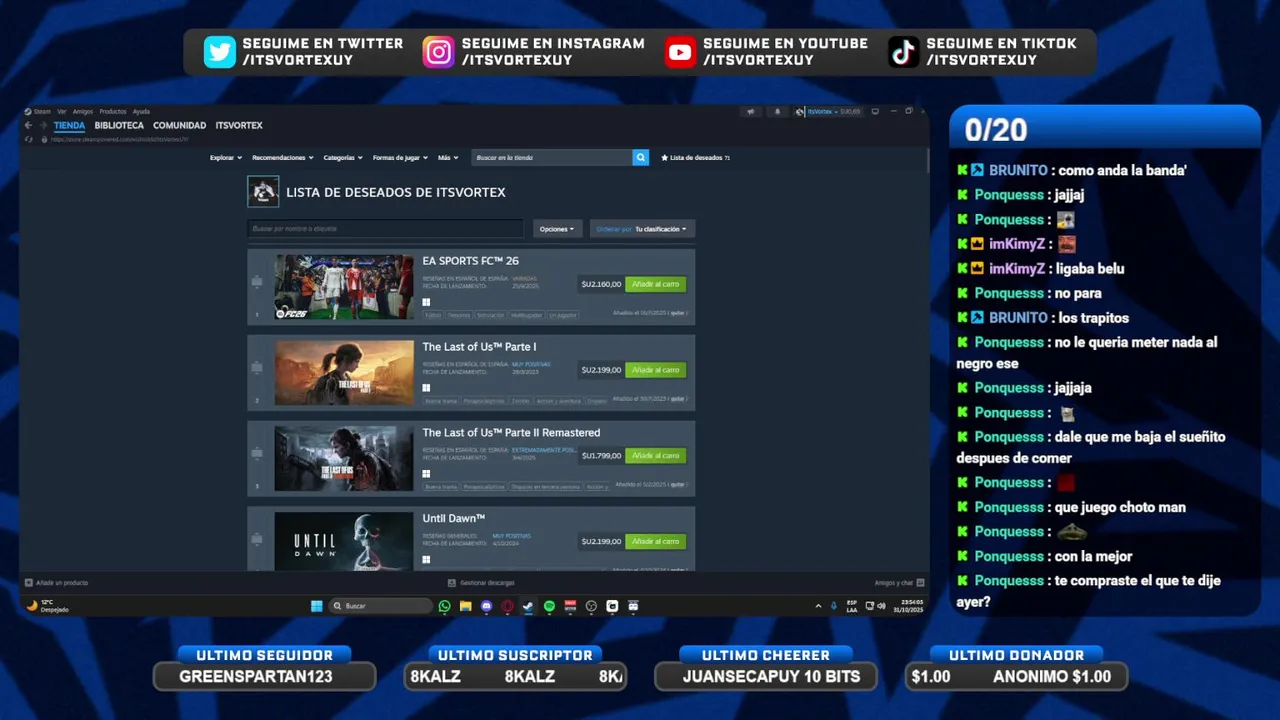Open the EA SPORTS FC 26 cover thumbnail
1280x720 pixels.
pos(344,287)
